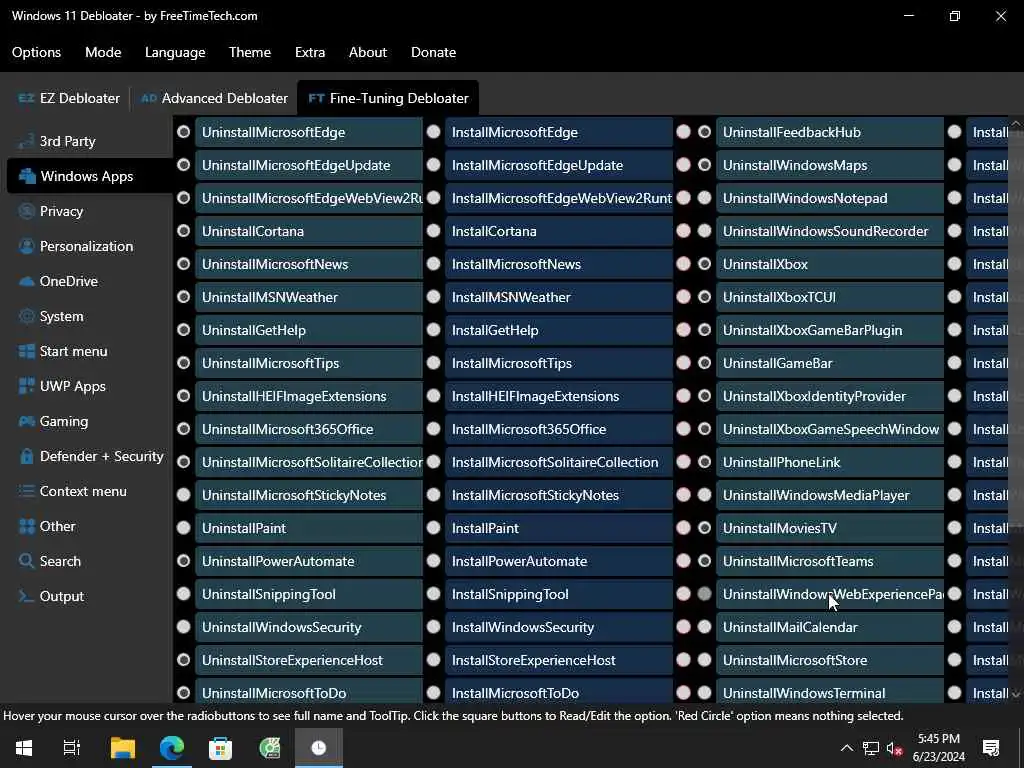
Task: Open Task View in taskbar
Action: (72, 748)
